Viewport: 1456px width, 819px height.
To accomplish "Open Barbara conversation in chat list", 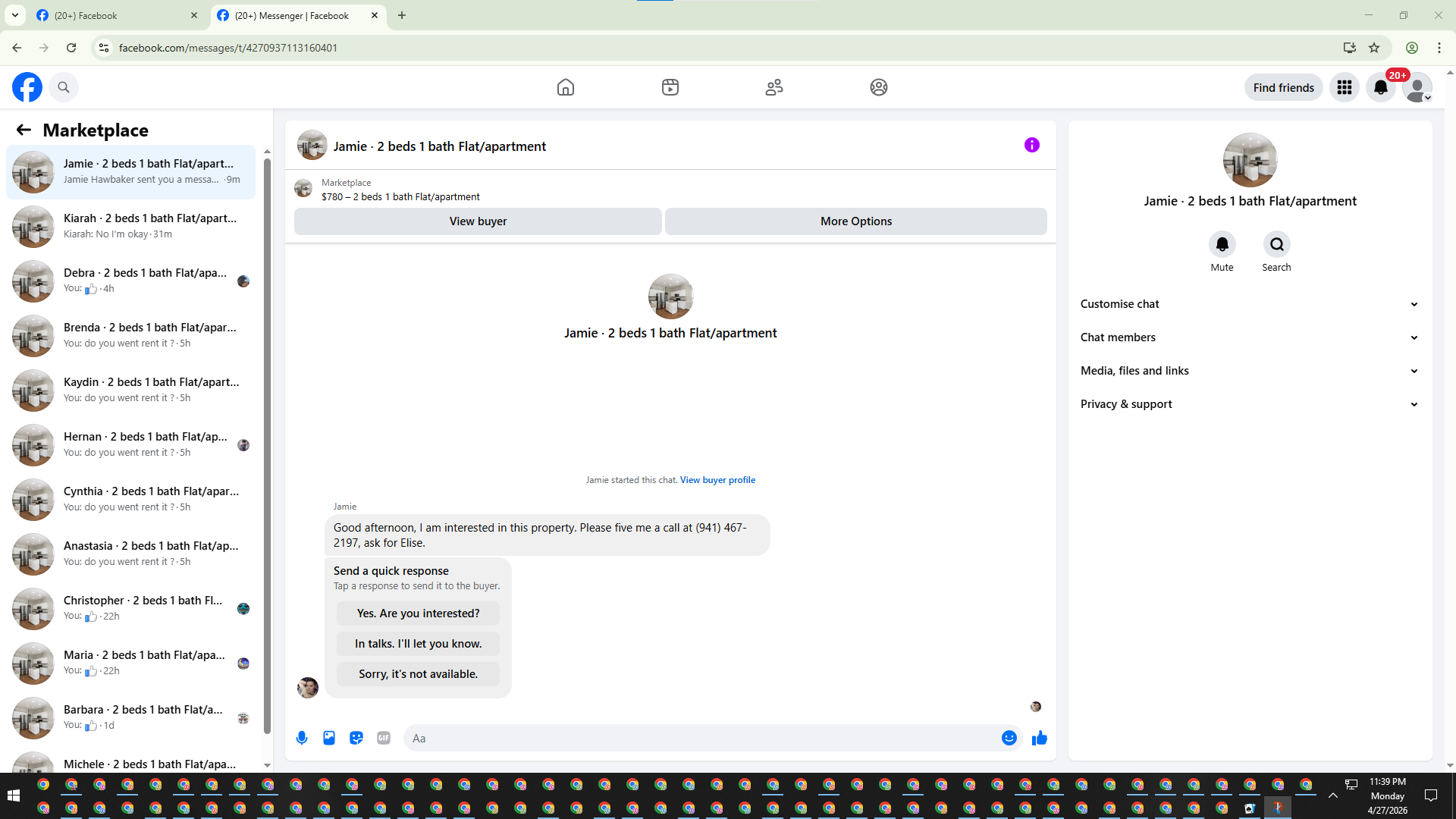I will tap(131, 717).
